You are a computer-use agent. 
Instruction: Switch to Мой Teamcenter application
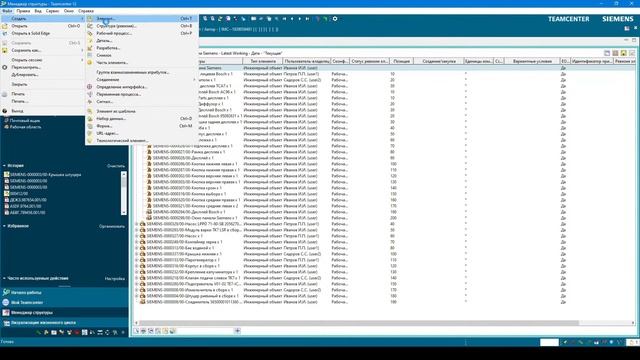64,302
